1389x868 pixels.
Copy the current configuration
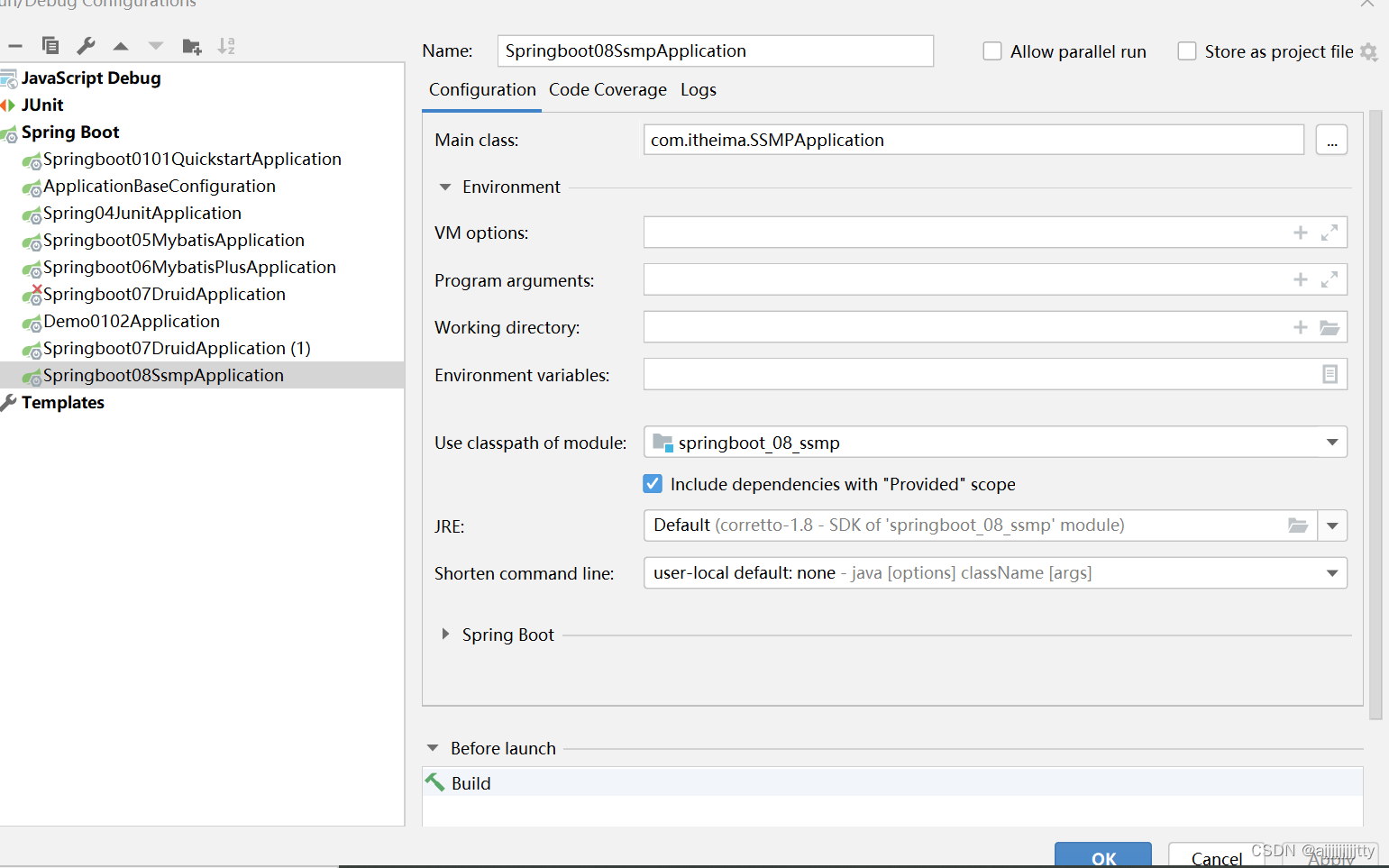point(50,45)
